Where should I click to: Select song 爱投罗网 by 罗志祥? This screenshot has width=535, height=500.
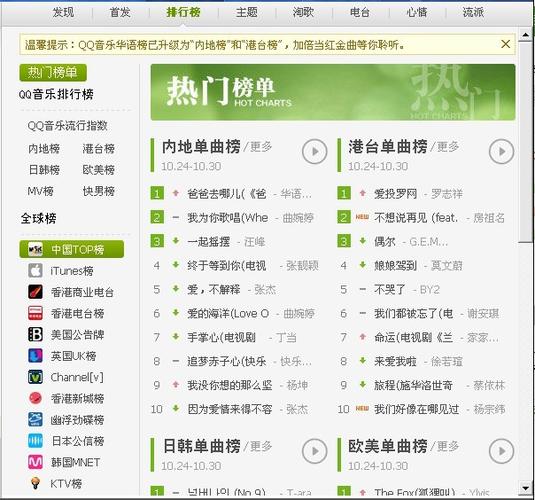click(x=395, y=194)
